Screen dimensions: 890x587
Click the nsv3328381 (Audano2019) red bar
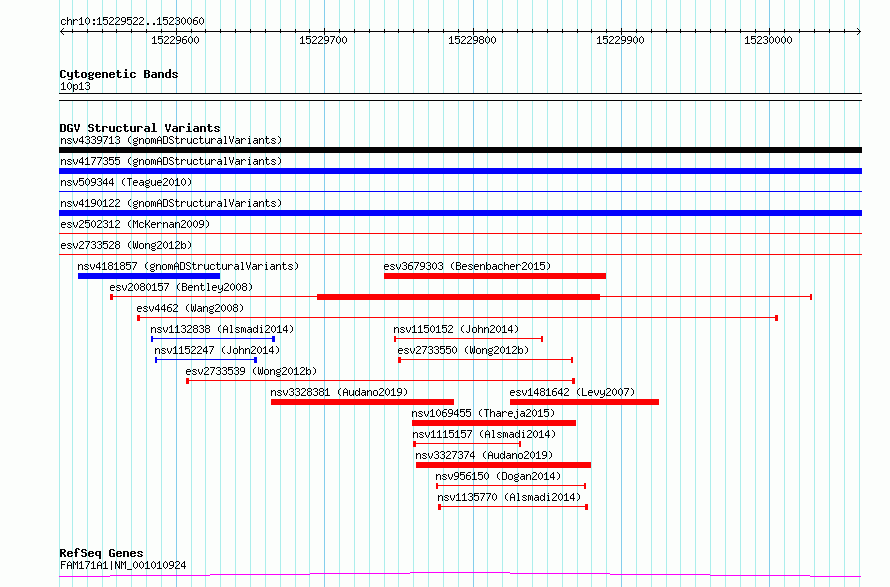(362, 402)
